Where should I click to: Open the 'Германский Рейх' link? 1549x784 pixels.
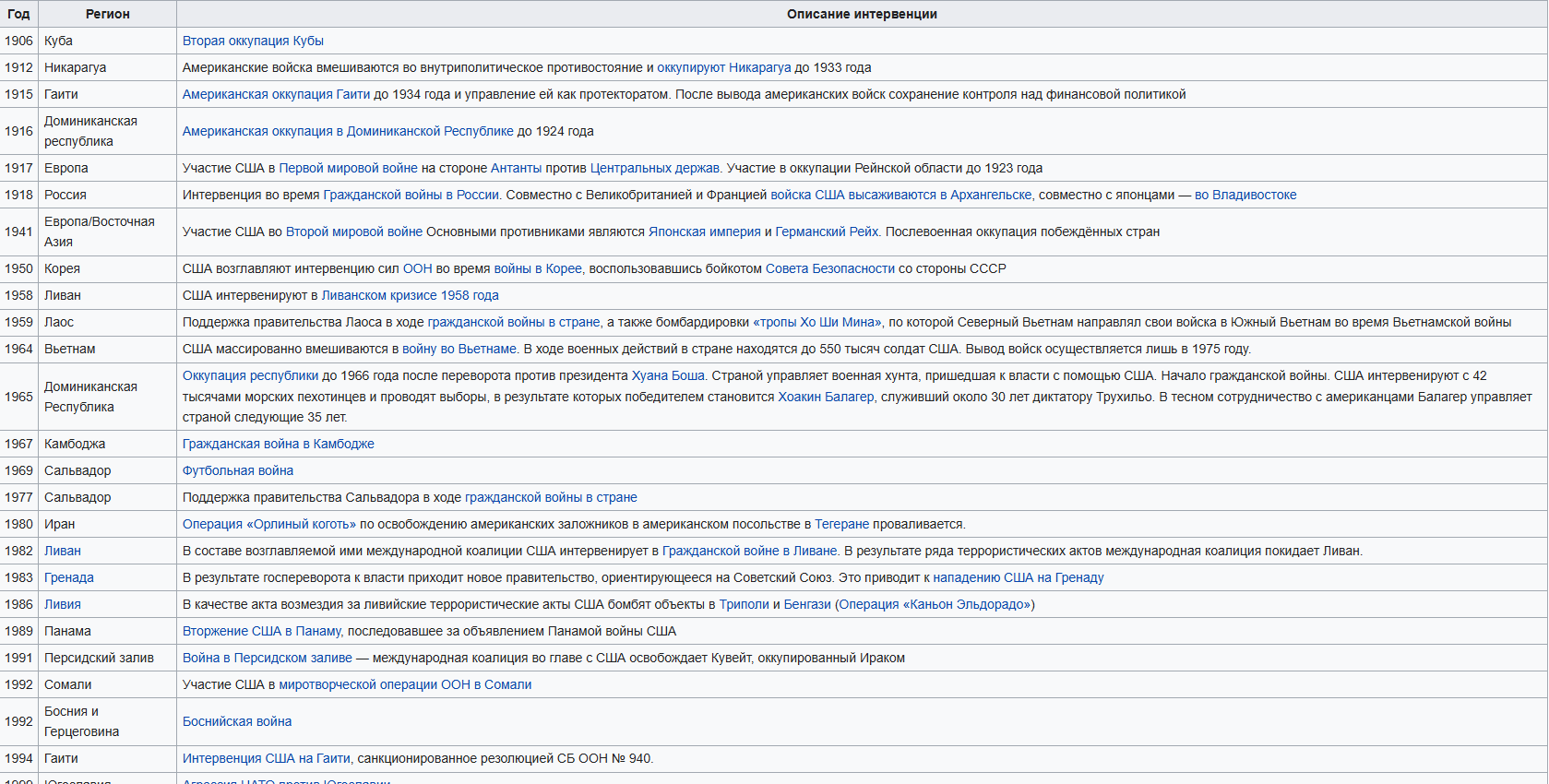click(x=827, y=232)
